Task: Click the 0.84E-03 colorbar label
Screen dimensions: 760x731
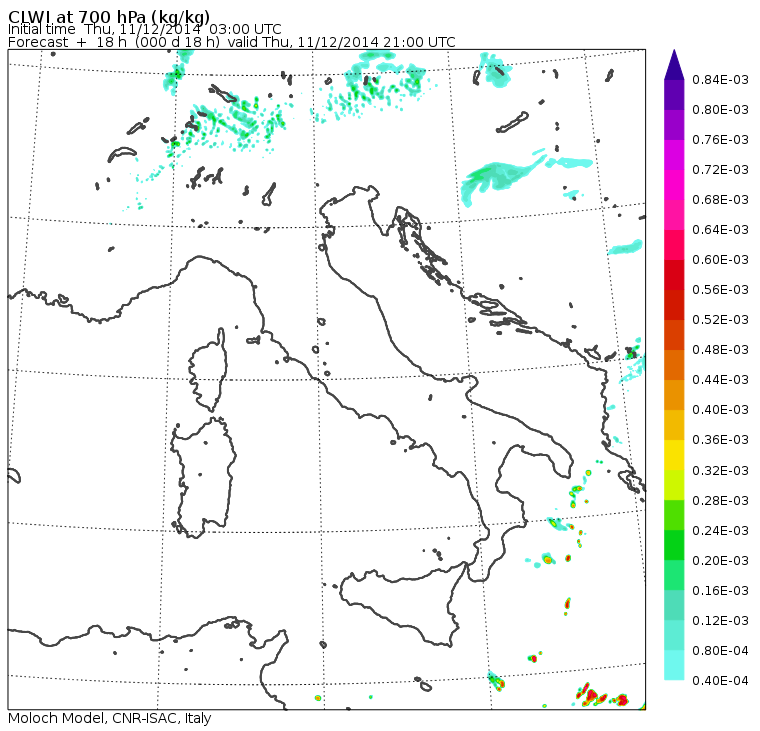Action: coord(720,79)
